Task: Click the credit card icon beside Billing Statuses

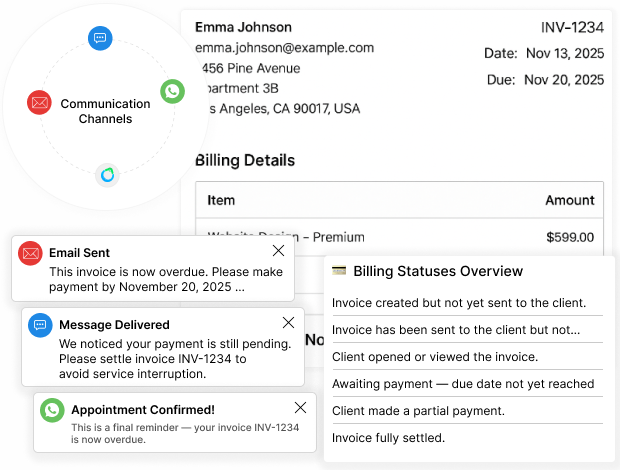Action: click(x=339, y=271)
